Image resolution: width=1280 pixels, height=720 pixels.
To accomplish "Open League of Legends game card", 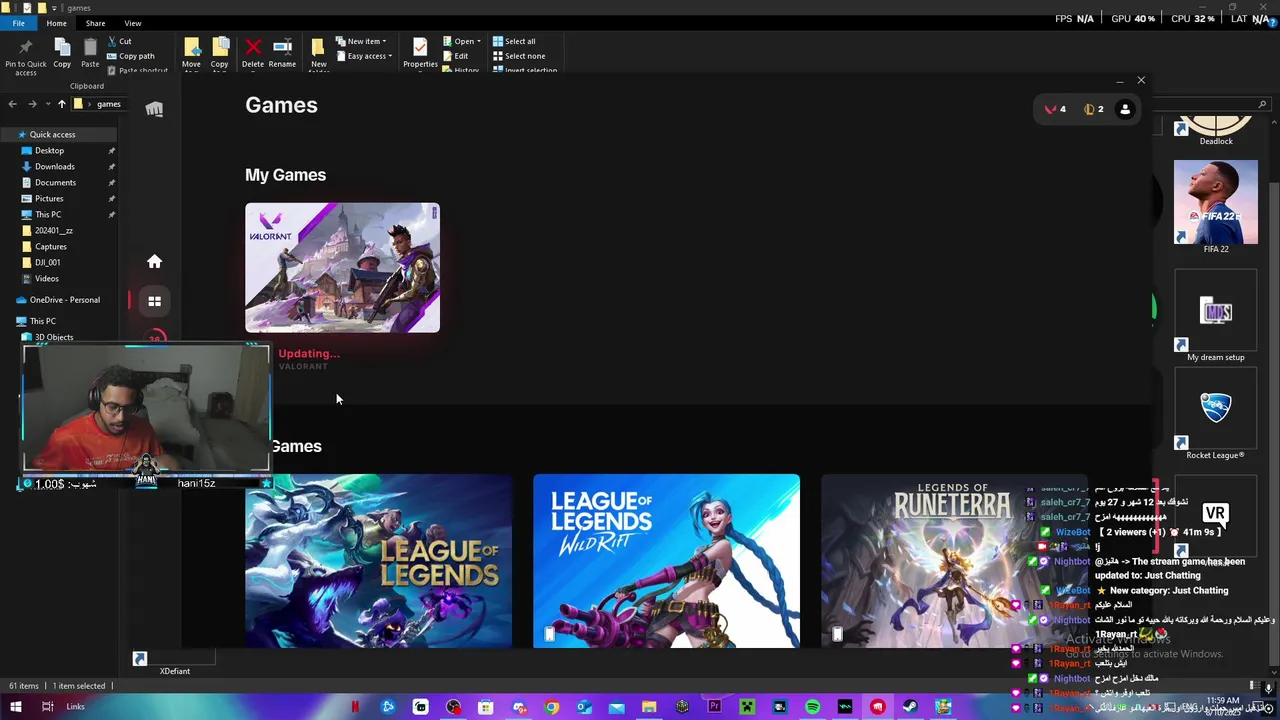I will pyautogui.click(x=379, y=561).
